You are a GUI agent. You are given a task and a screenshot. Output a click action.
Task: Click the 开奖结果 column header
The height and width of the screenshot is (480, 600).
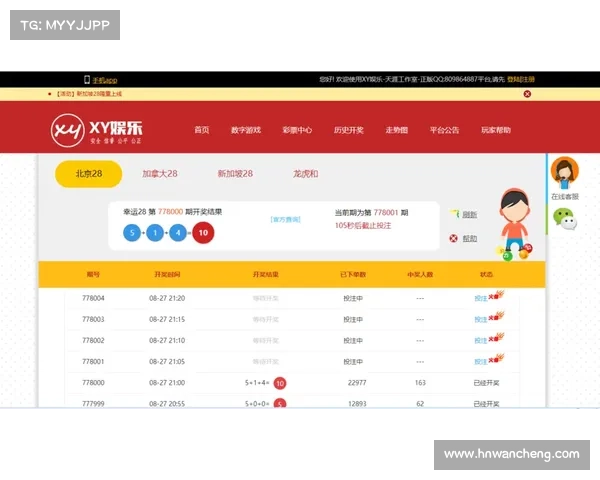click(266, 274)
